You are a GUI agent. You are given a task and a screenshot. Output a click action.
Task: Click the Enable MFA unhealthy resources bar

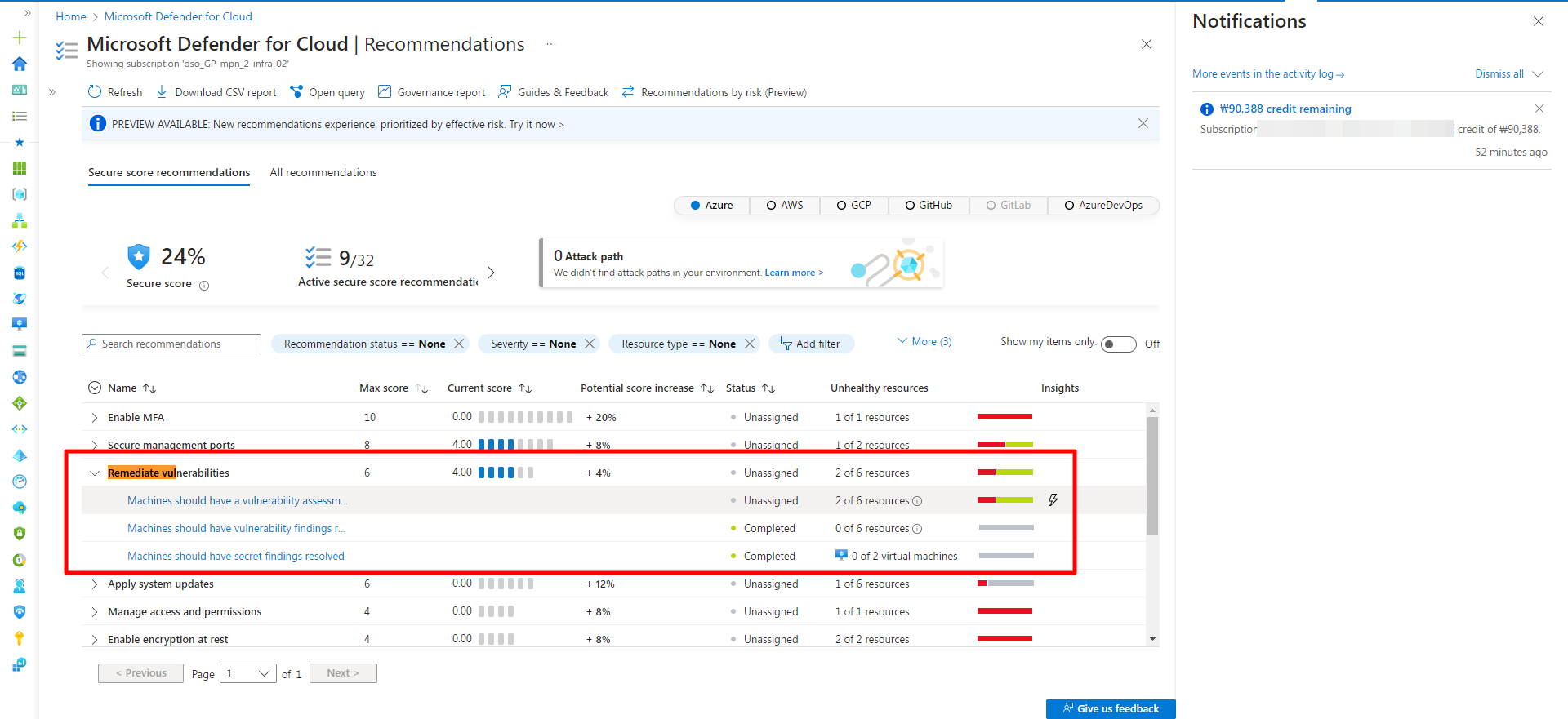pyautogui.click(x=1005, y=417)
